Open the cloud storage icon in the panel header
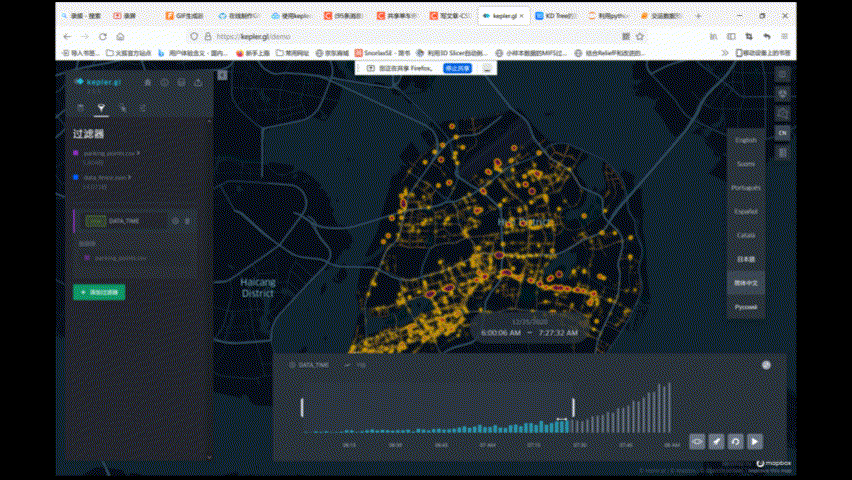Screen dimensions: 852x480 pos(181,82)
